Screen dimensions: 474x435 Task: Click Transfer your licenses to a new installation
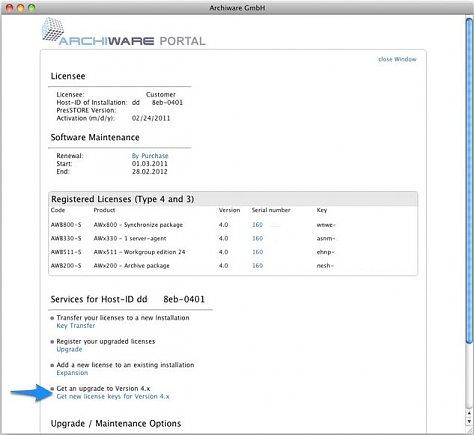pos(123,318)
